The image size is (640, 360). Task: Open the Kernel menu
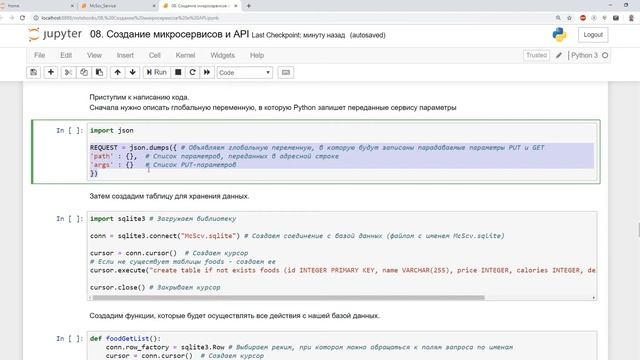pos(185,55)
